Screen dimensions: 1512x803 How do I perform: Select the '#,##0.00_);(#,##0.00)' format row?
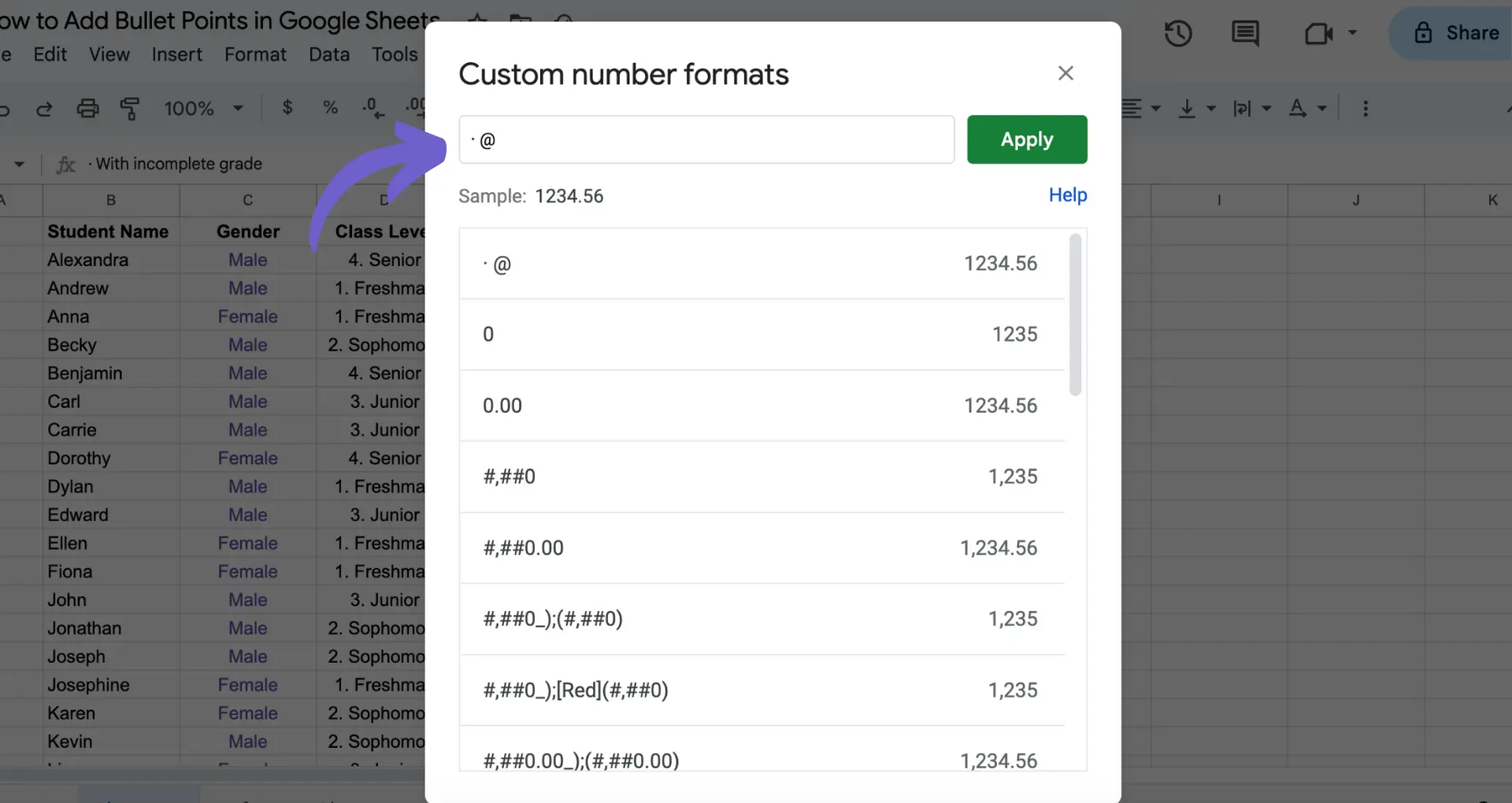pos(762,749)
